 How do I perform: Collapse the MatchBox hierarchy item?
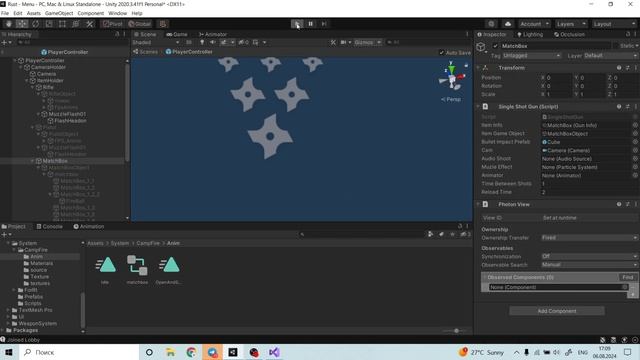pos(32,161)
